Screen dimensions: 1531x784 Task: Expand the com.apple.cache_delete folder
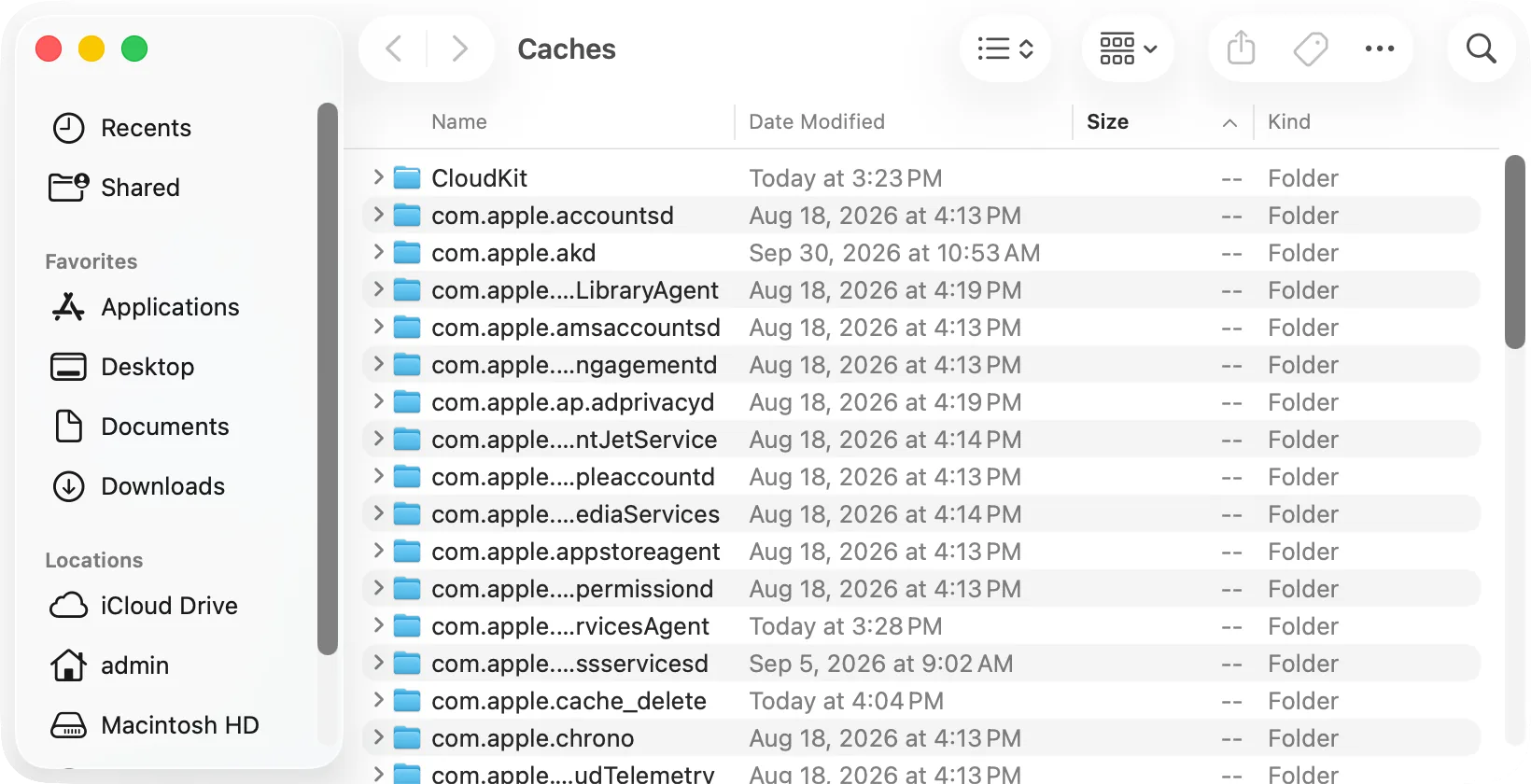(x=378, y=700)
